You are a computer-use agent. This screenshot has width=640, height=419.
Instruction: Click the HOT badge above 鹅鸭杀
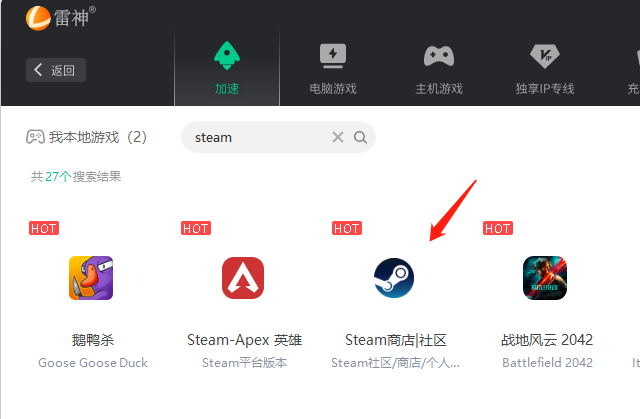pos(44,228)
